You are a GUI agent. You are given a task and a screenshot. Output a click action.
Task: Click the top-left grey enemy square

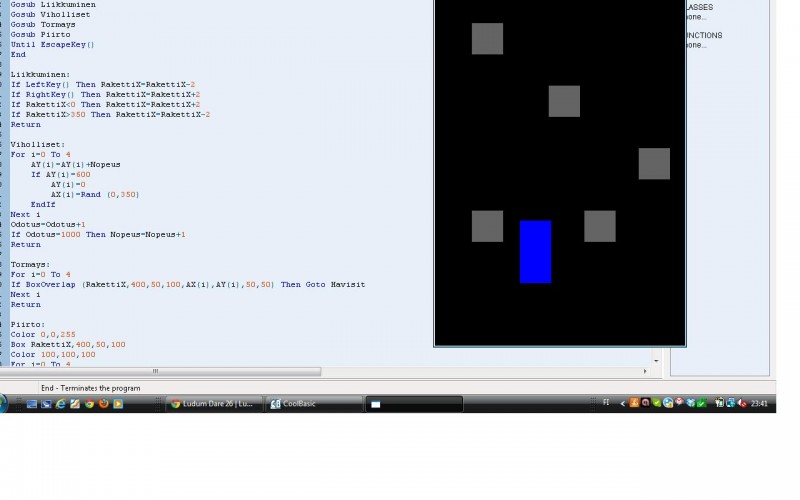487,38
